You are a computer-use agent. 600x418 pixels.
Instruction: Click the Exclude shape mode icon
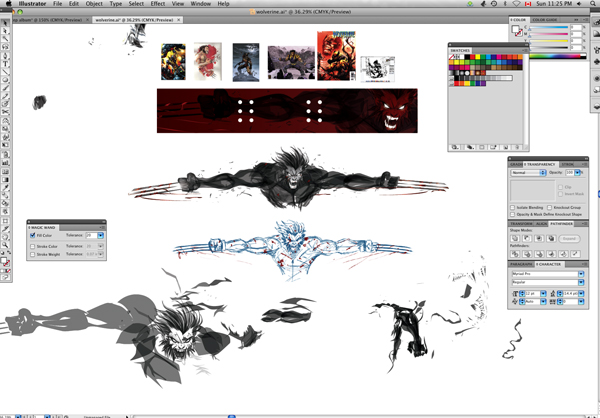551,238
